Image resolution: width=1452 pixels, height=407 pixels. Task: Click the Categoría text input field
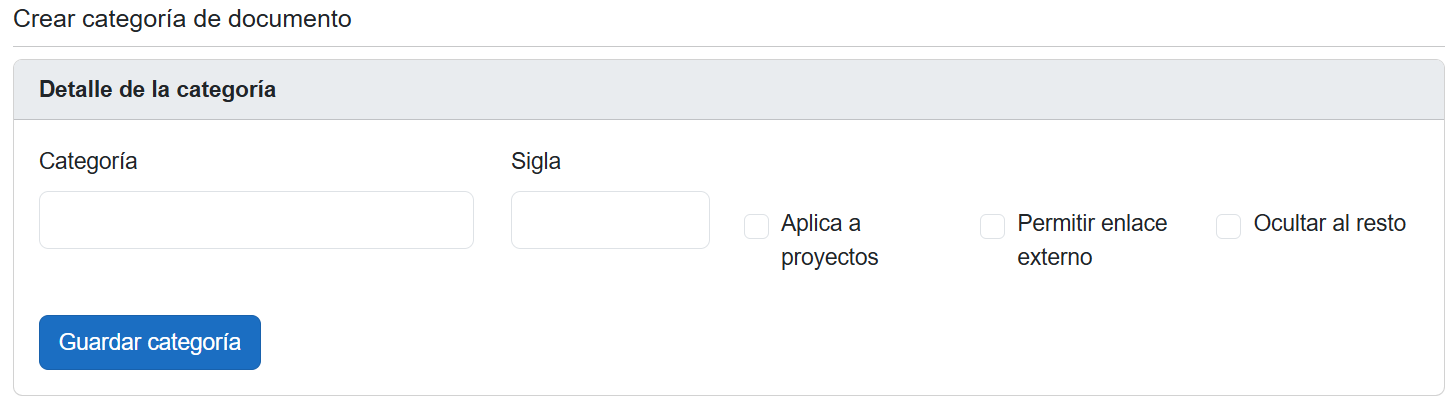pyautogui.click(x=256, y=220)
